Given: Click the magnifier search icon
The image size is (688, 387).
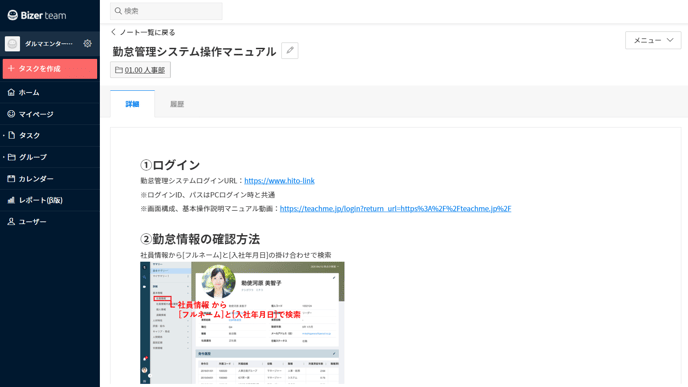Looking at the screenshot, I should coord(118,11).
